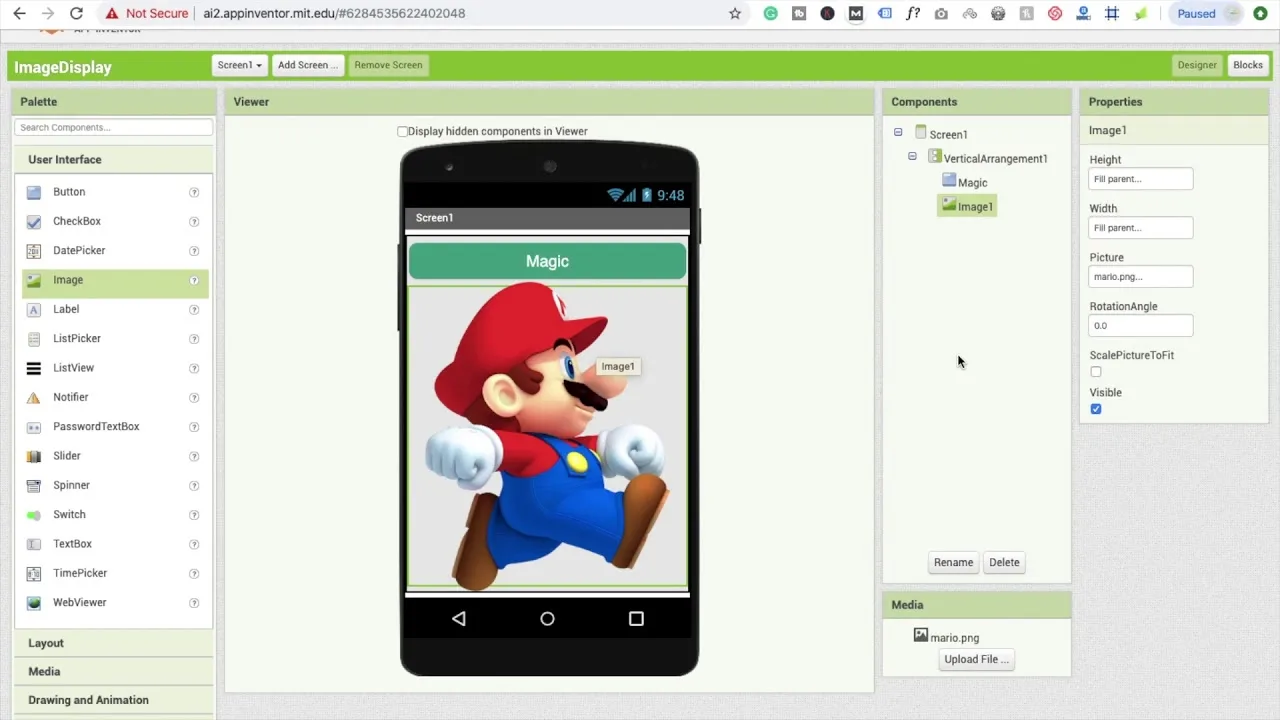Click the PasswordTextBox component icon

(34, 427)
